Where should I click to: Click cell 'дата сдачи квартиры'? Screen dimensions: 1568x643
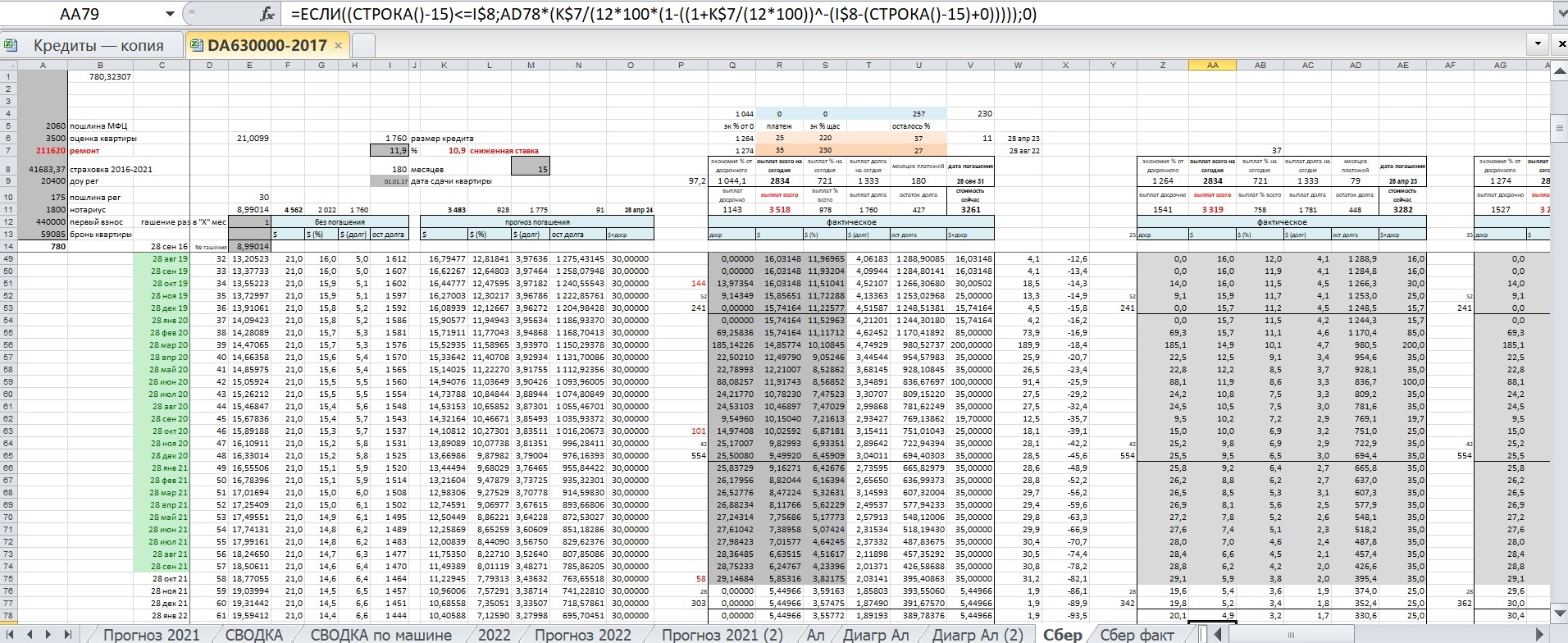click(451, 181)
